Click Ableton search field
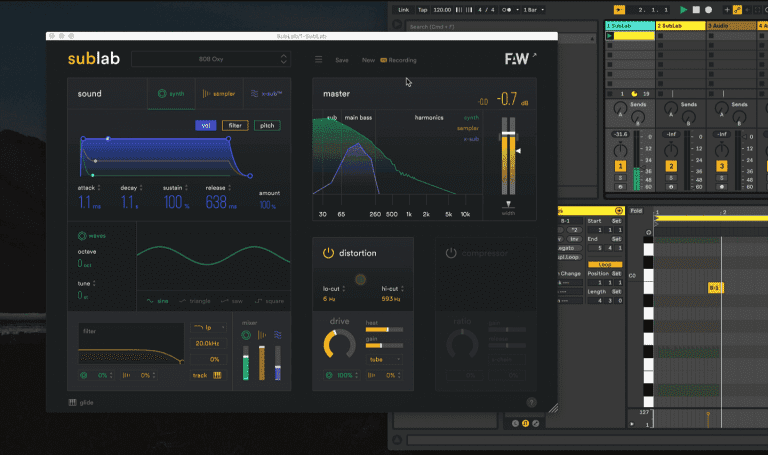Image resolution: width=768 pixels, height=455 pixels. pyautogui.click(x=504, y=26)
